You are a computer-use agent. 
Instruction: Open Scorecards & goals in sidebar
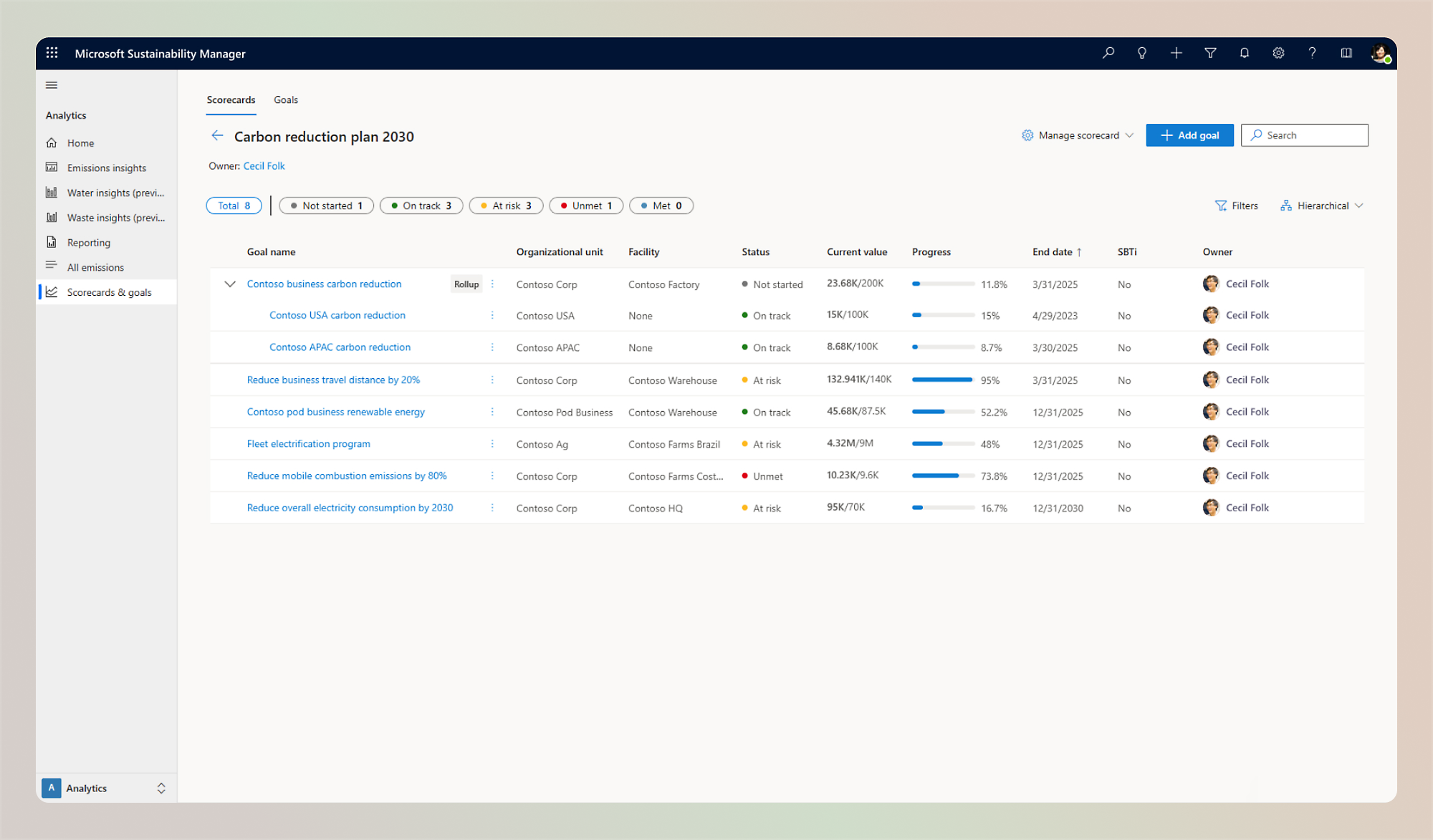coord(106,292)
